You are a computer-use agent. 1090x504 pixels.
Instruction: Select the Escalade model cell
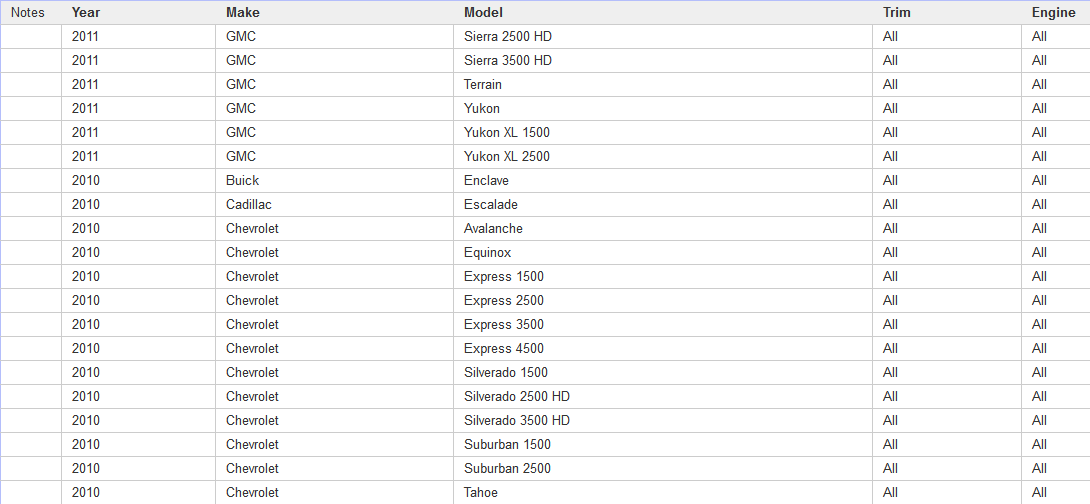491,205
